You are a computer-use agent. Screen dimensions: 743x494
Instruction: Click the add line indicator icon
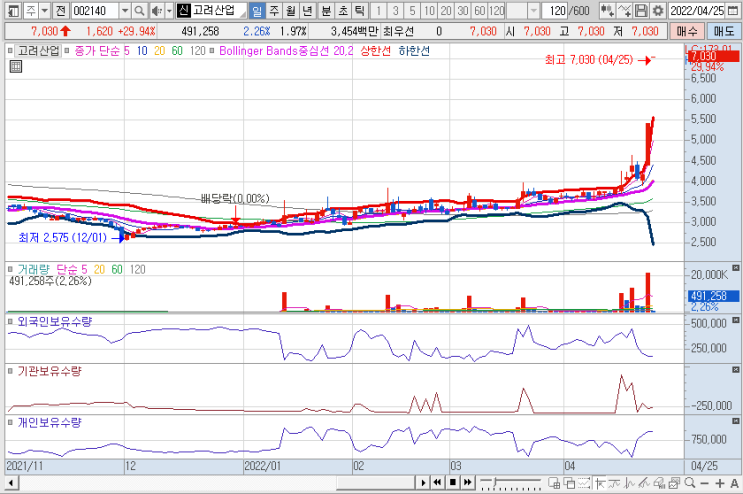pos(624,10)
